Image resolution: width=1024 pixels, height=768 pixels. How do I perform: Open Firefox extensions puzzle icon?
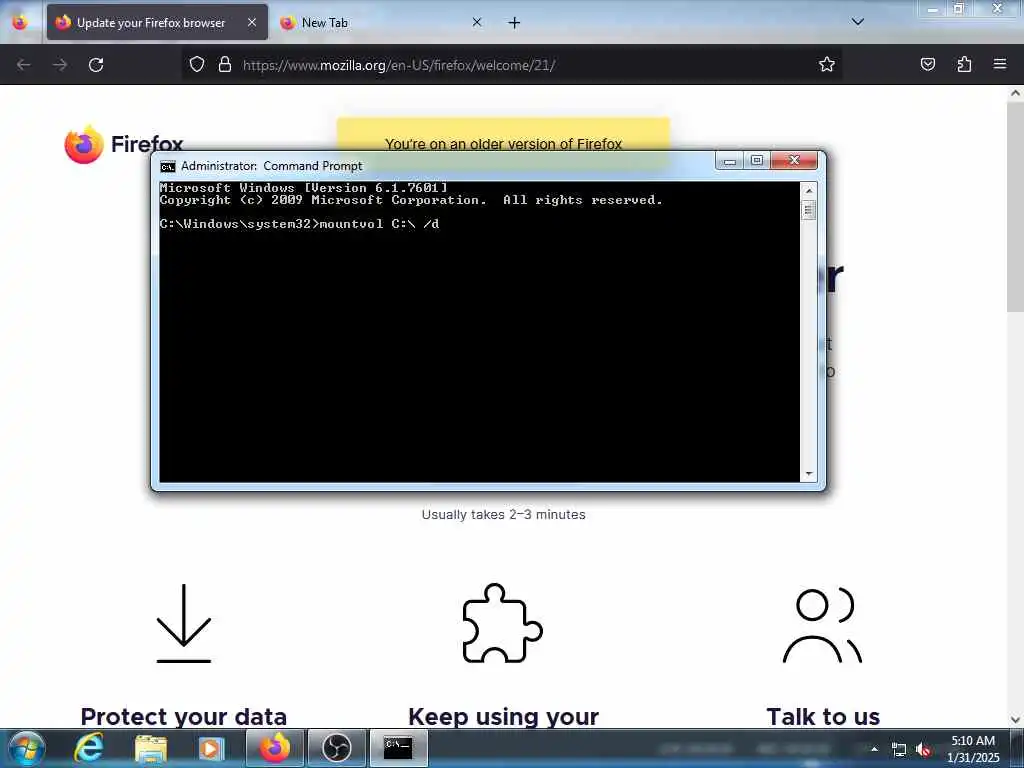964,64
